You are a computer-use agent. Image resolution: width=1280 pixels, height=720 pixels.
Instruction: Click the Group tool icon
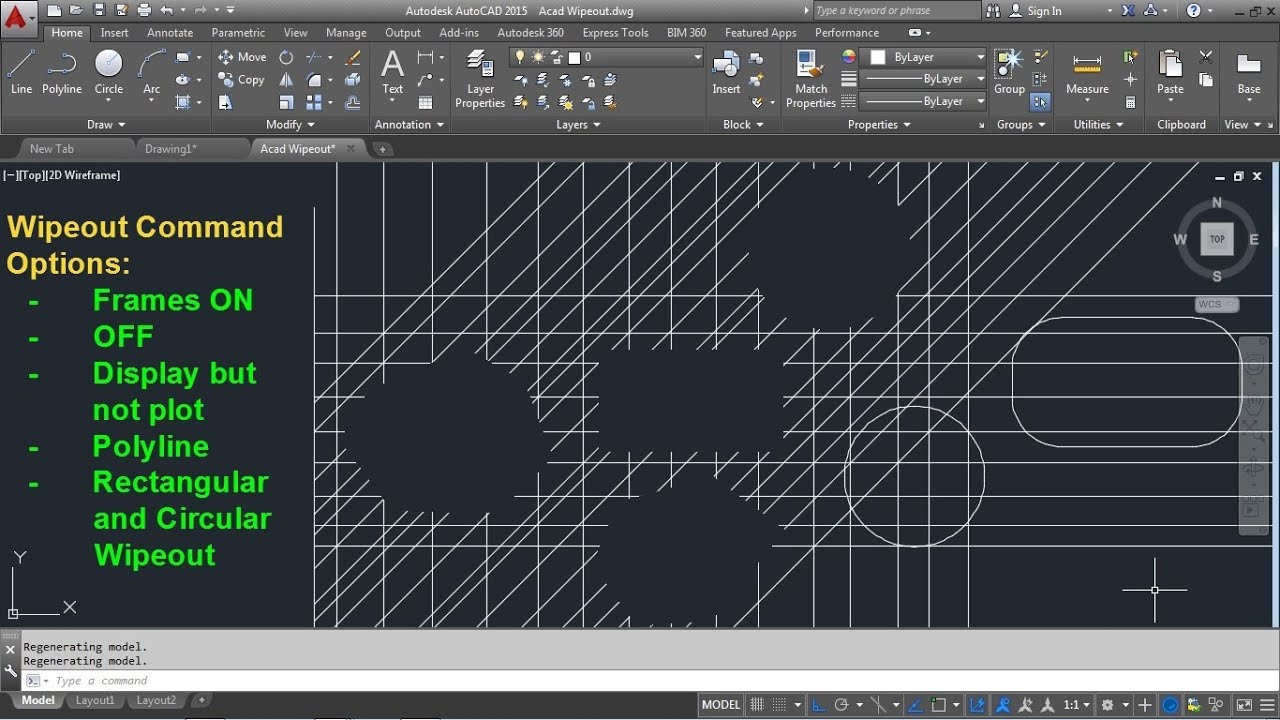coord(1009,72)
